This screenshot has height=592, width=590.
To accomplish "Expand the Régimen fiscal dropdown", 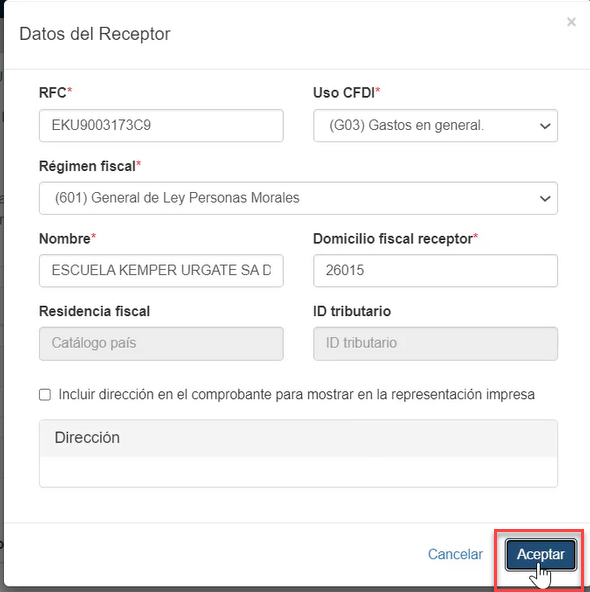I will point(298,198).
